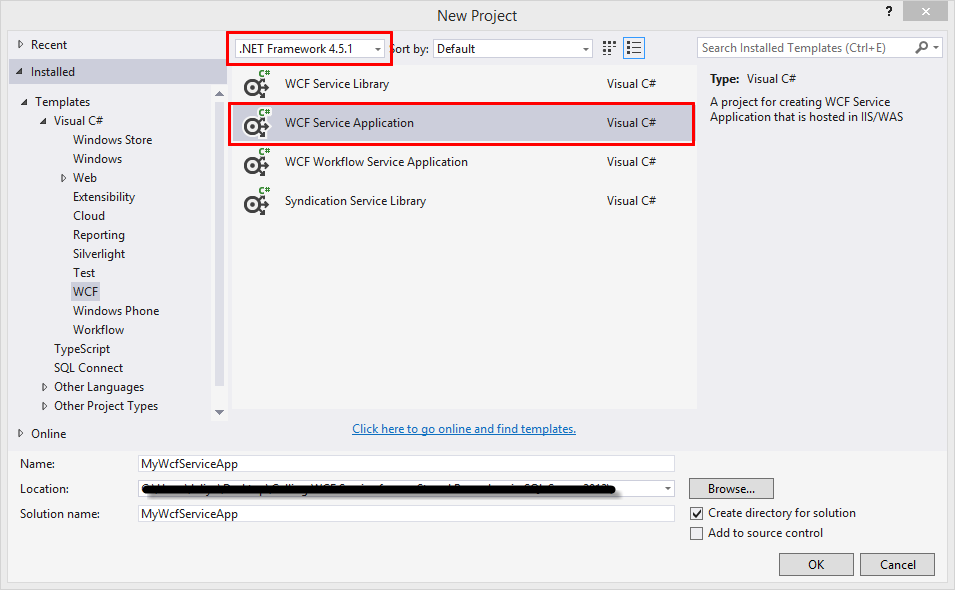Select Syndication Service Library text
Image resolution: width=955 pixels, height=590 pixels.
click(x=355, y=201)
